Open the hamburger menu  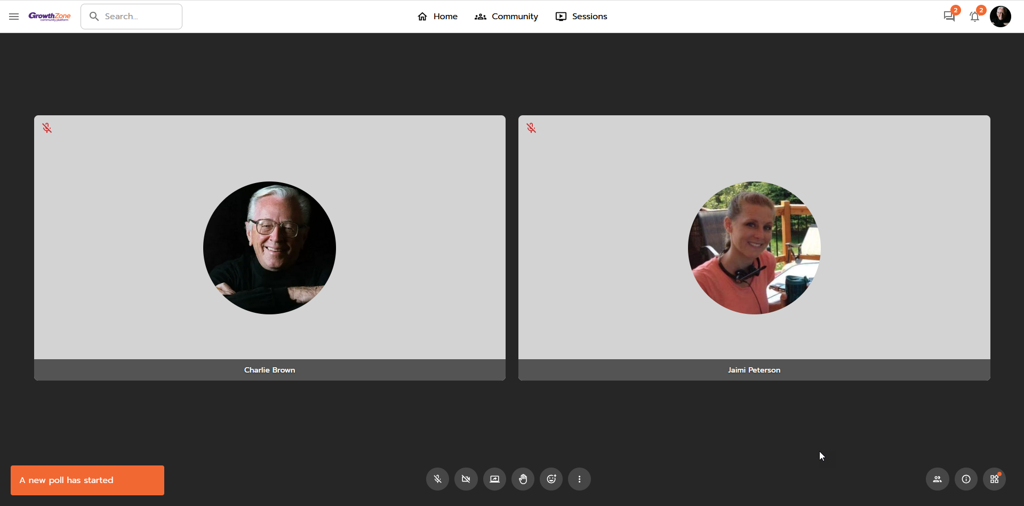[x=14, y=17]
